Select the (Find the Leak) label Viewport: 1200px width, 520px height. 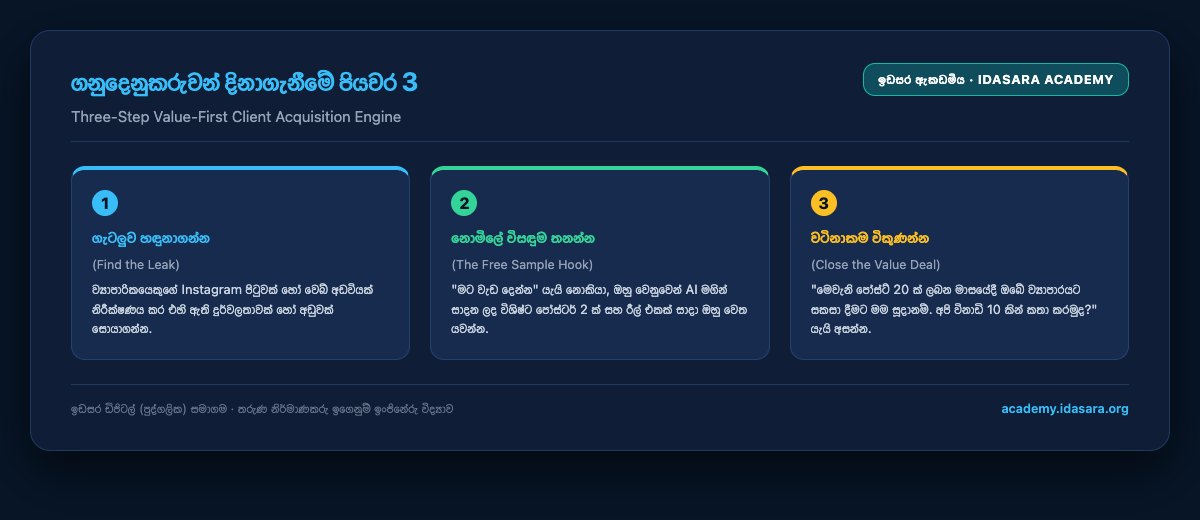(x=135, y=265)
